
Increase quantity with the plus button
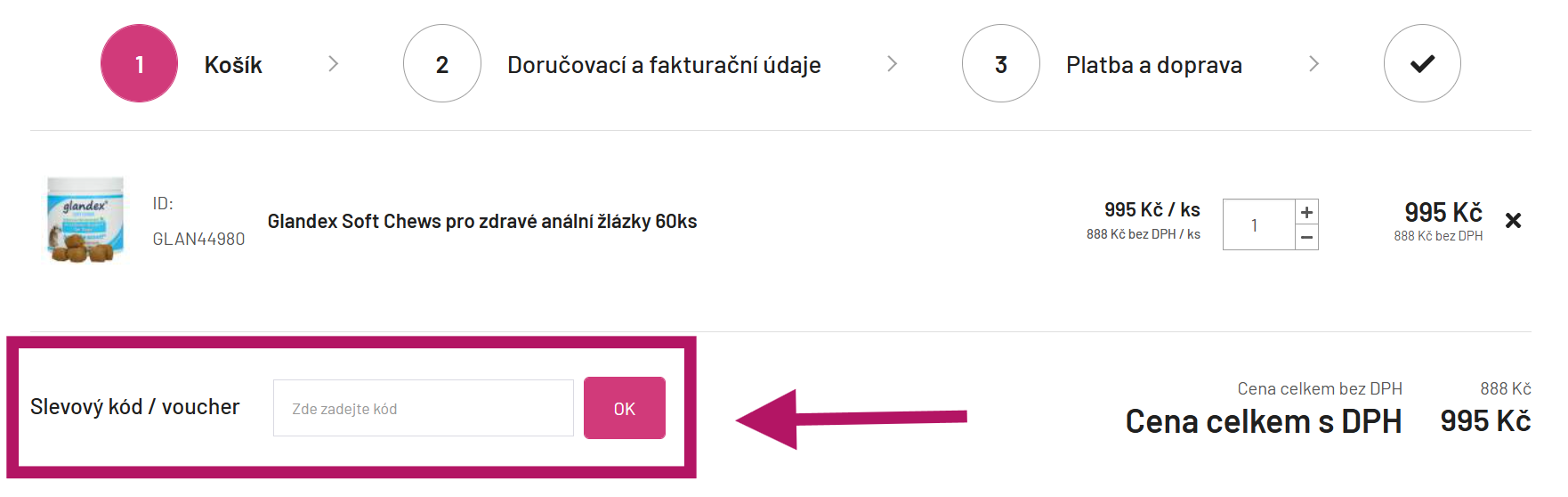tap(1306, 212)
